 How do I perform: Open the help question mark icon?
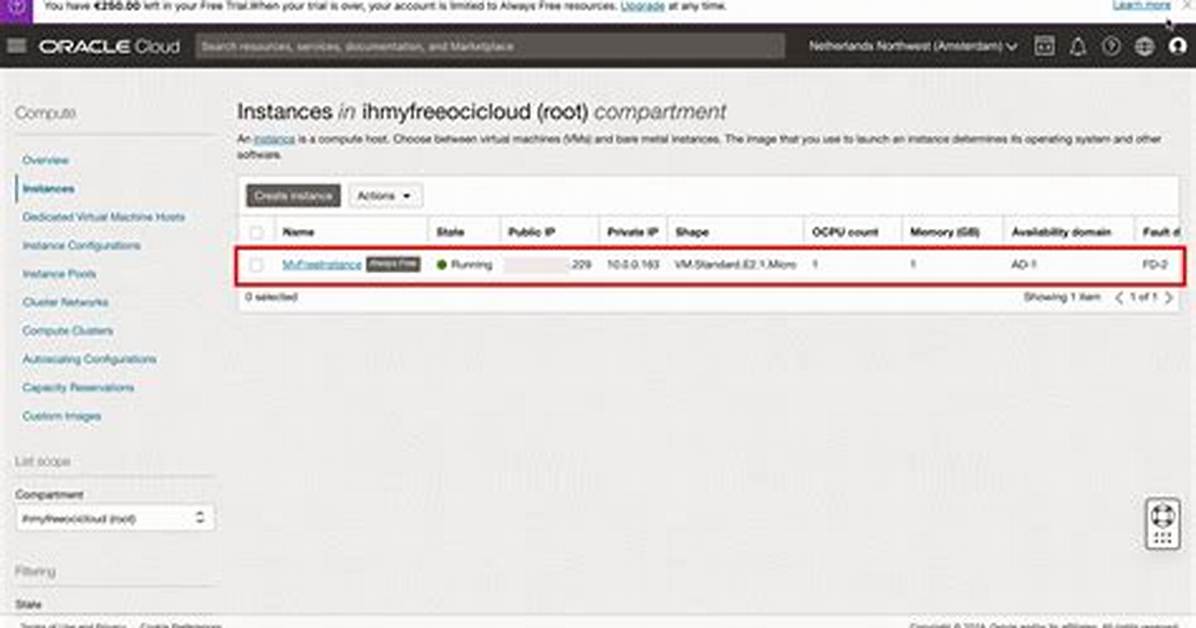[x=1111, y=46]
